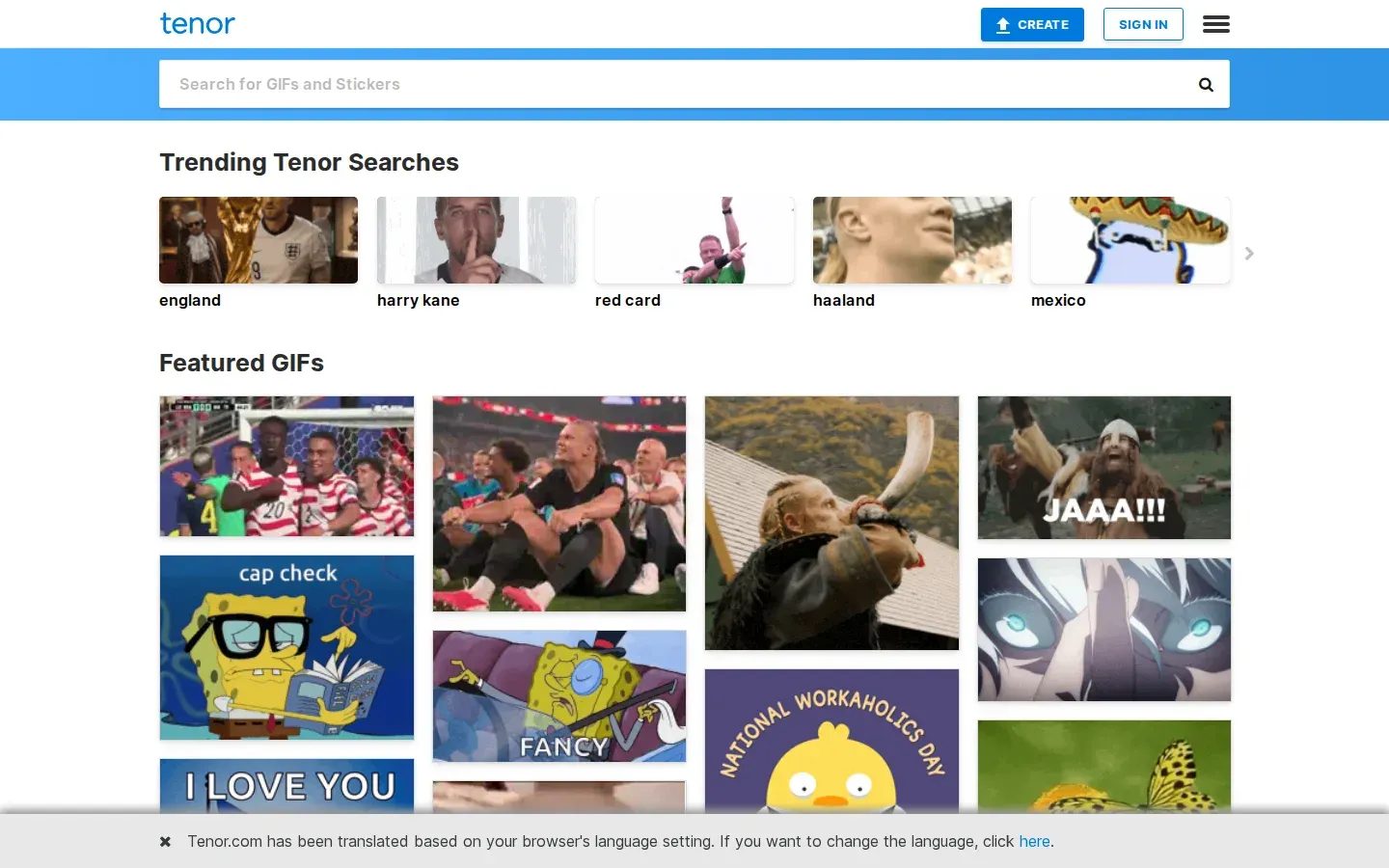This screenshot has width=1389, height=868.
Task: Open the National Workaholics Day GIF
Action: pos(831,741)
